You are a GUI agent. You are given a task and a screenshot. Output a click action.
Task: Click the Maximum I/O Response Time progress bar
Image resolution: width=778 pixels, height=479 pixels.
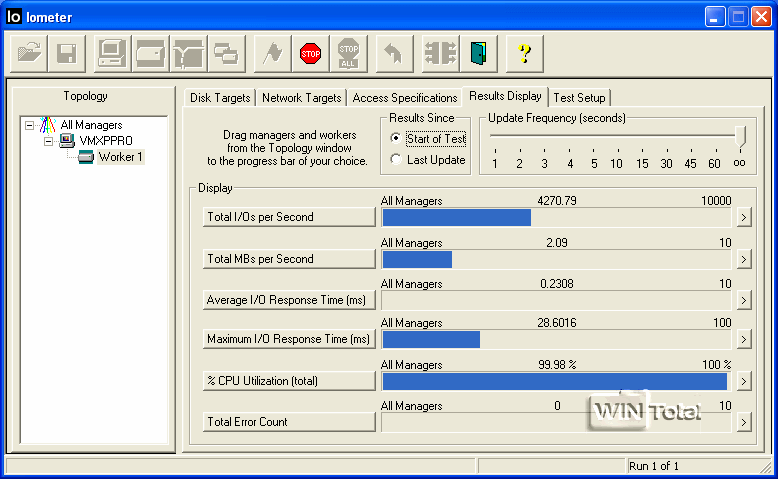tap(556, 340)
